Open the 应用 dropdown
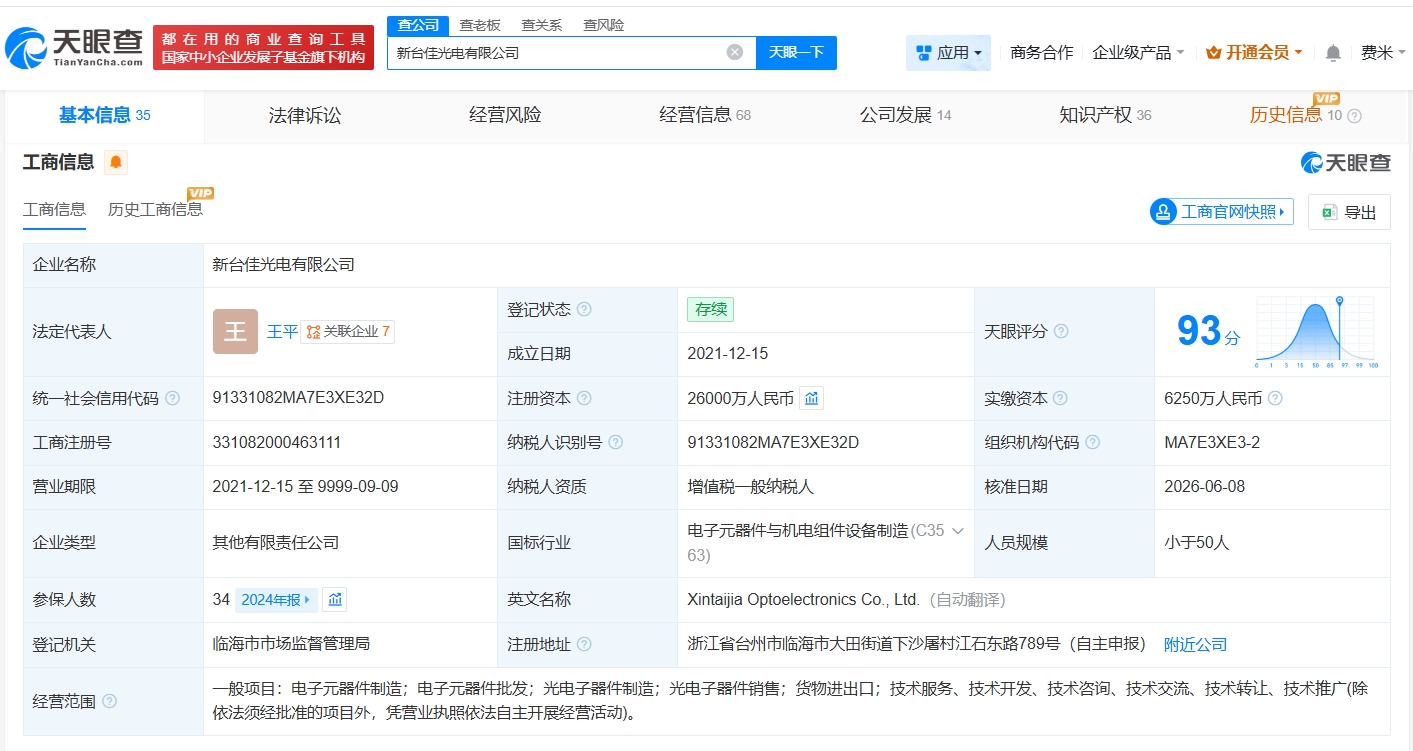This screenshot has height=751, width=1413. (948, 52)
